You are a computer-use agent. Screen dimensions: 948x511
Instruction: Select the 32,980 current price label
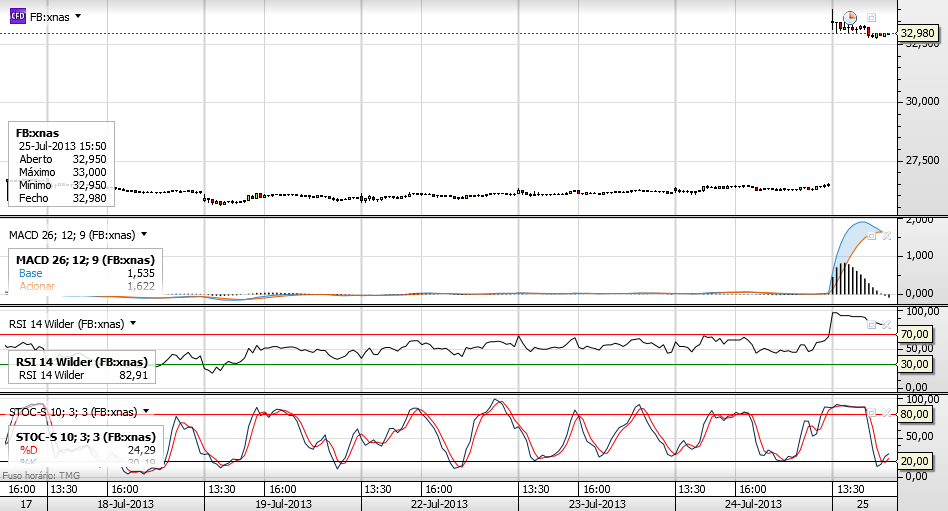pyautogui.click(x=917, y=33)
